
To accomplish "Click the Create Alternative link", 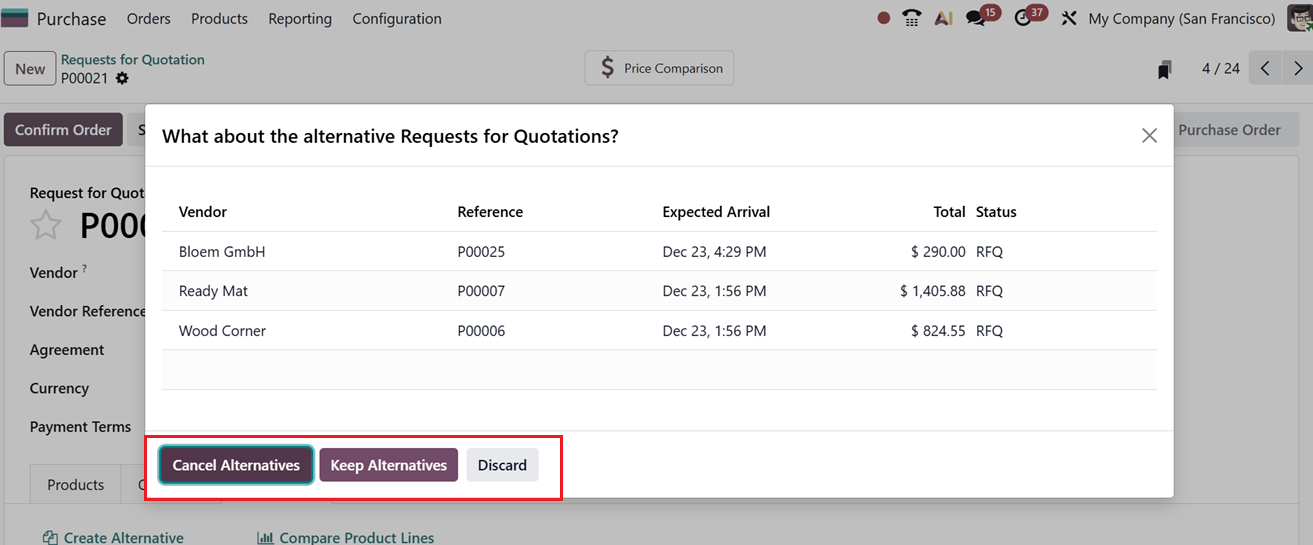I will coord(113,537).
